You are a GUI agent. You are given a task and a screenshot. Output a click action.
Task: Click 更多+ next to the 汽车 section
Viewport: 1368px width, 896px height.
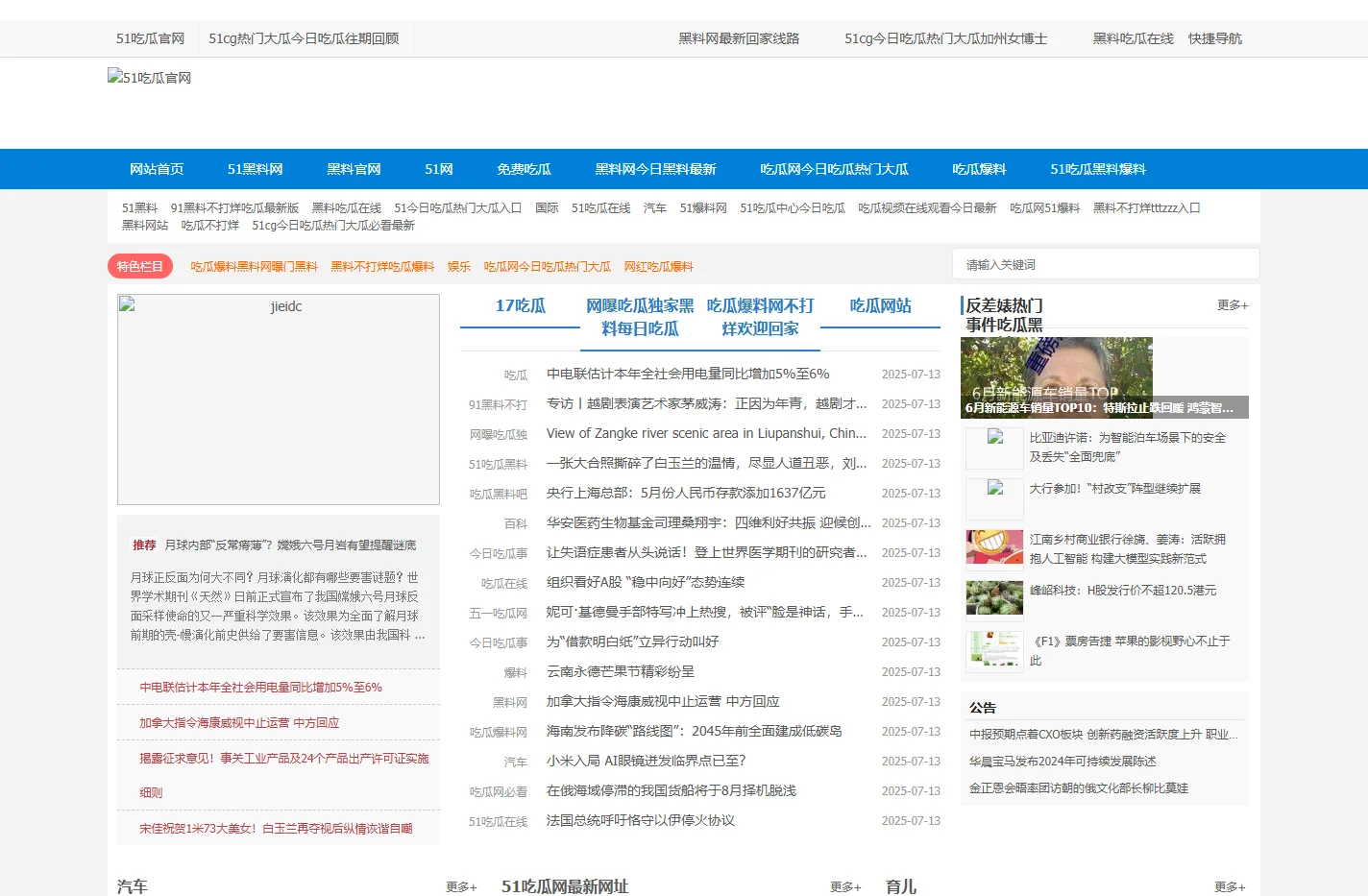pyautogui.click(x=461, y=887)
